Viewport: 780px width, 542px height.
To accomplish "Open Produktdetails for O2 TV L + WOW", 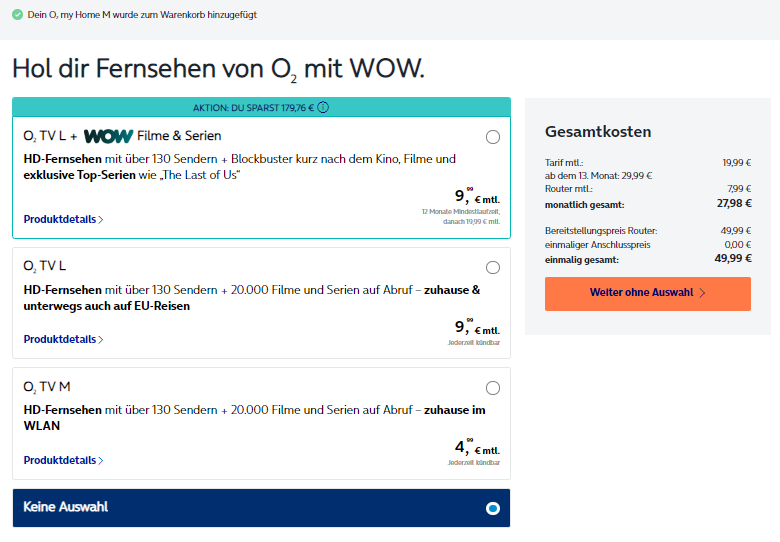I will 63,219.
